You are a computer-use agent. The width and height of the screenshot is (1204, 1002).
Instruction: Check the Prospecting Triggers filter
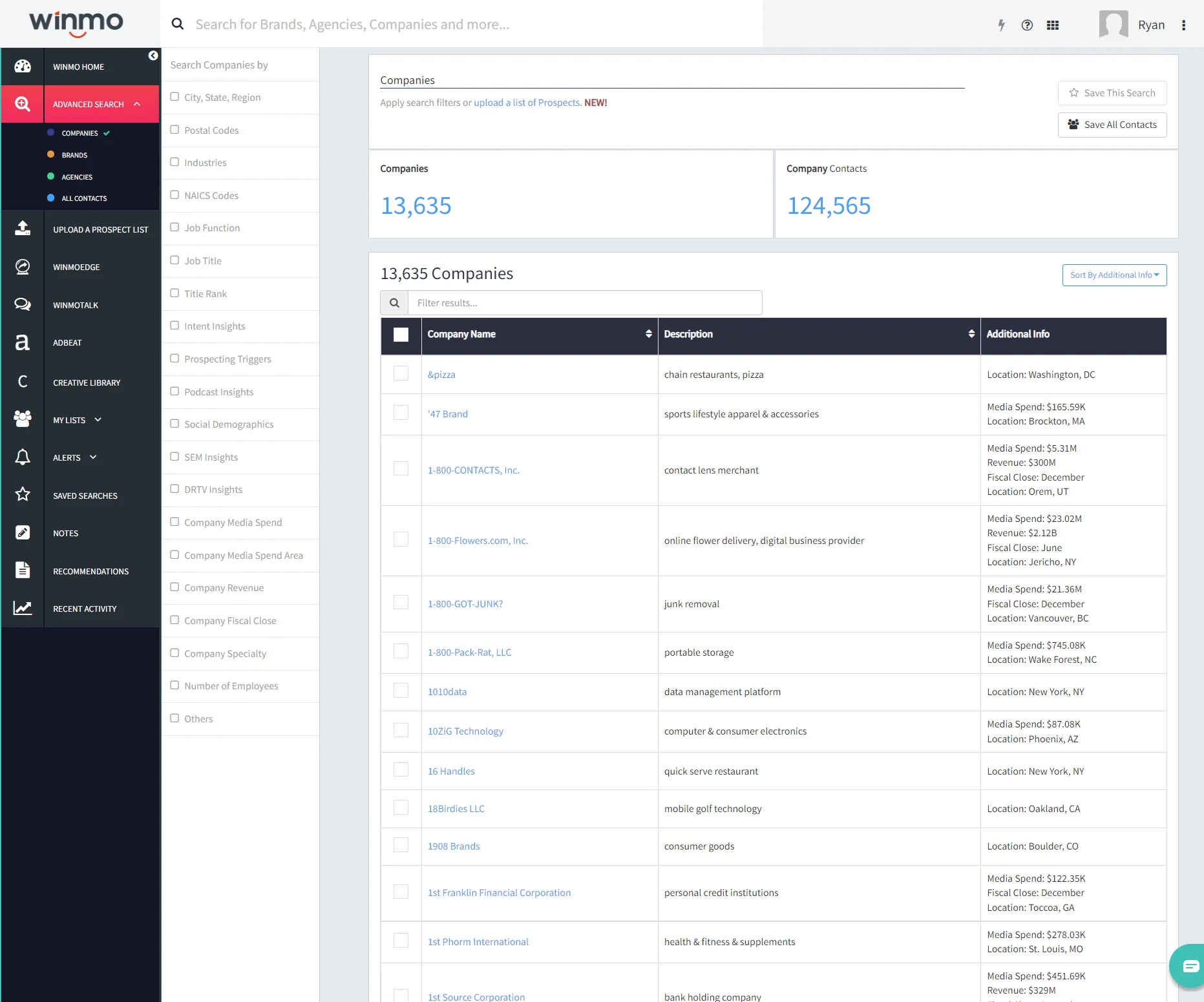(x=174, y=359)
